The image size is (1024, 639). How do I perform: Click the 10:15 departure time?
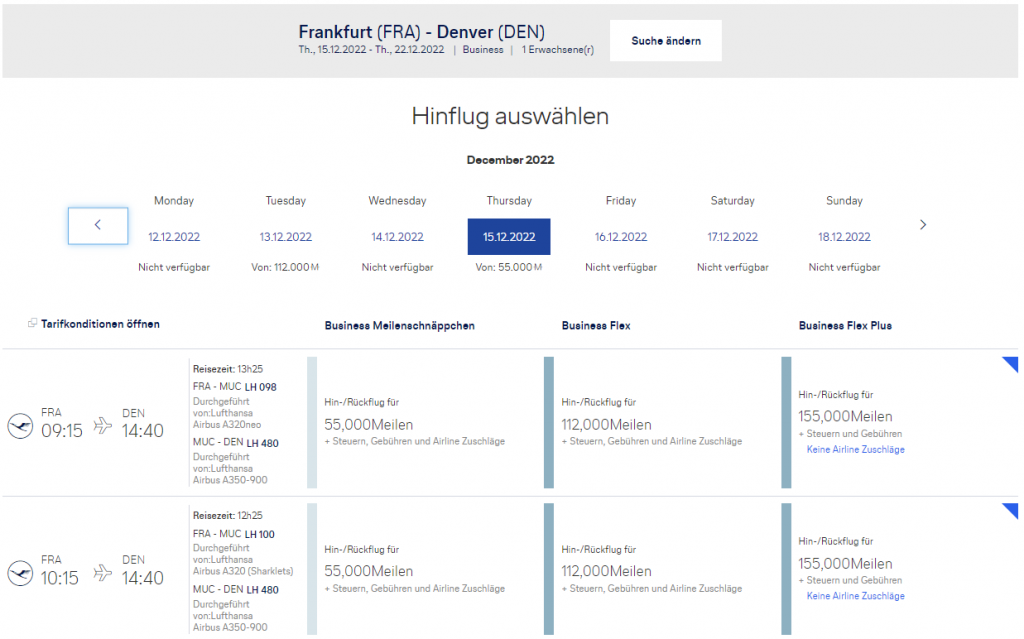click(x=60, y=578)
